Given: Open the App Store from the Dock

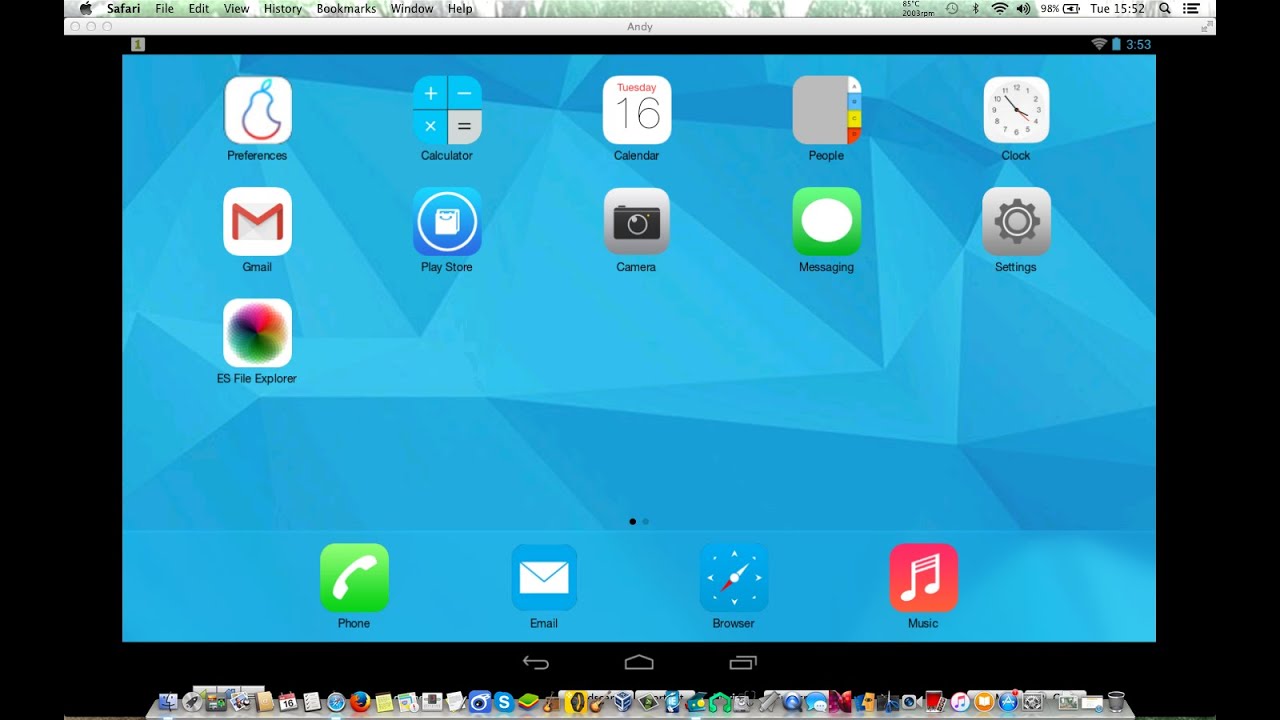Looking at the screenshot, I should point(1007,702).
